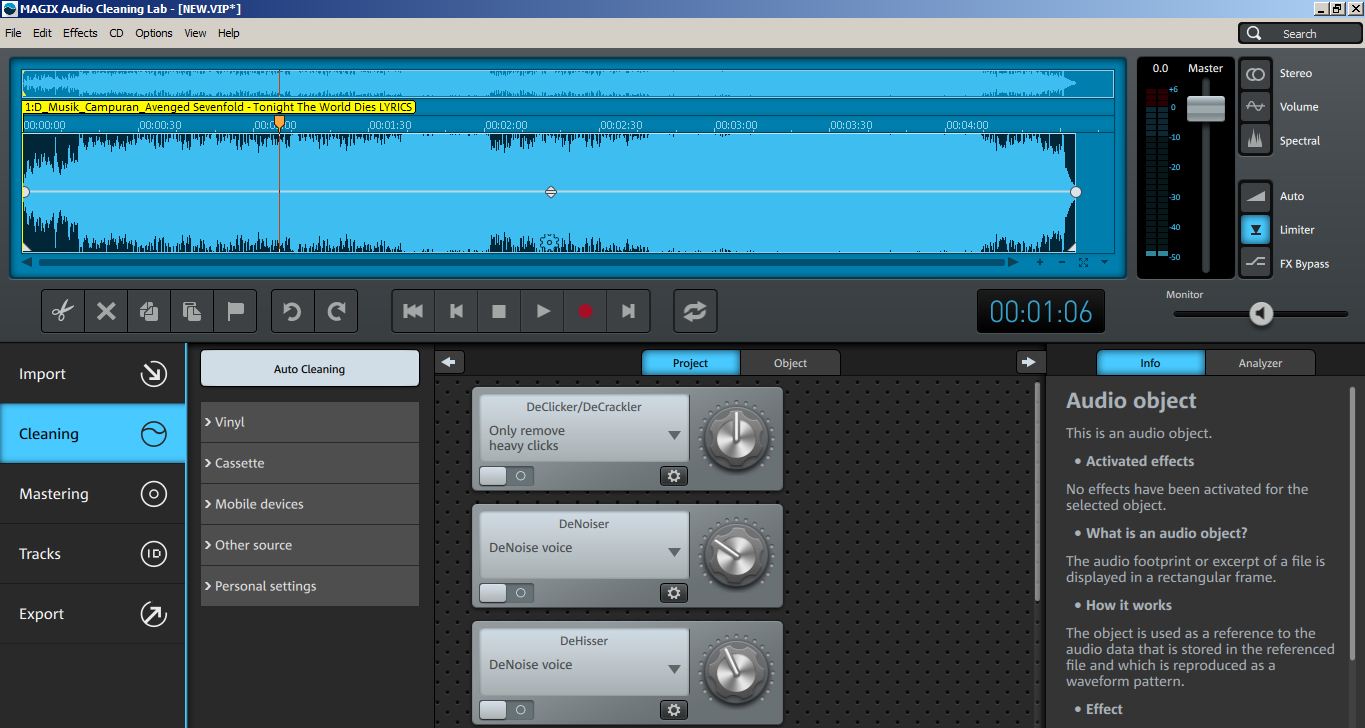Turn on the DeHisser switch
1365x728 pixels.
point(506,710)
